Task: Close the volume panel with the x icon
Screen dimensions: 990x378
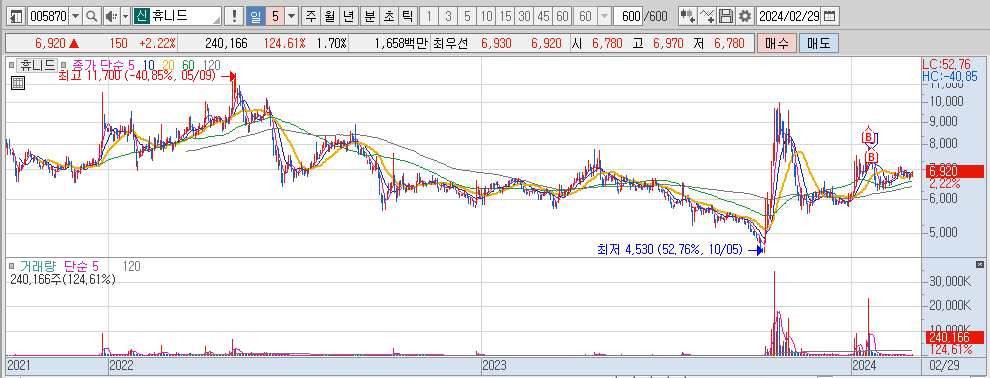Action: click(980, 264)
